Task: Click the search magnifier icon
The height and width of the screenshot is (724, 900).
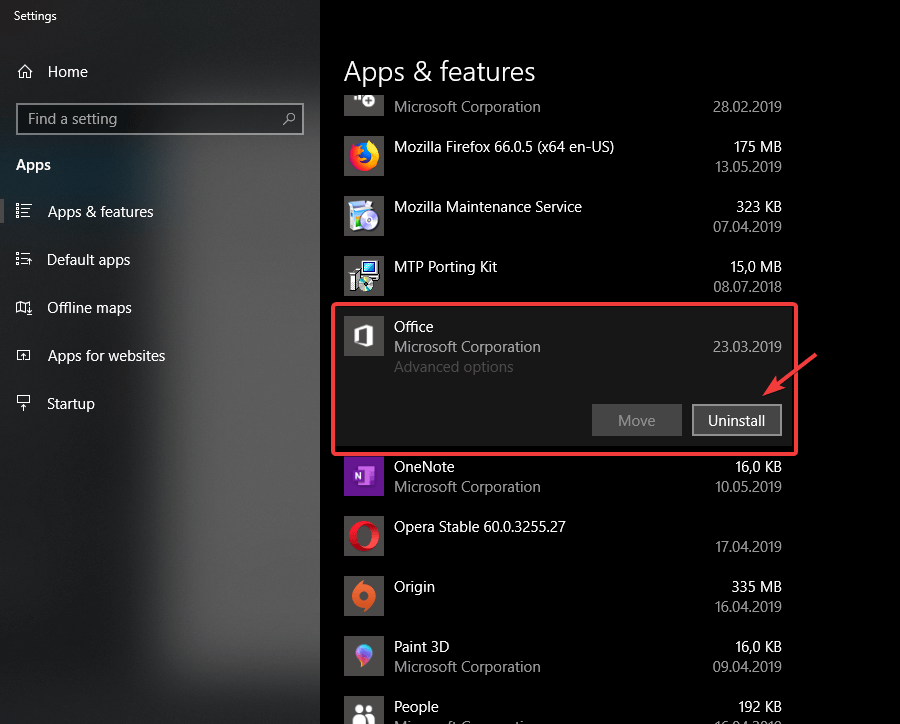Action: tap(289, 119)
